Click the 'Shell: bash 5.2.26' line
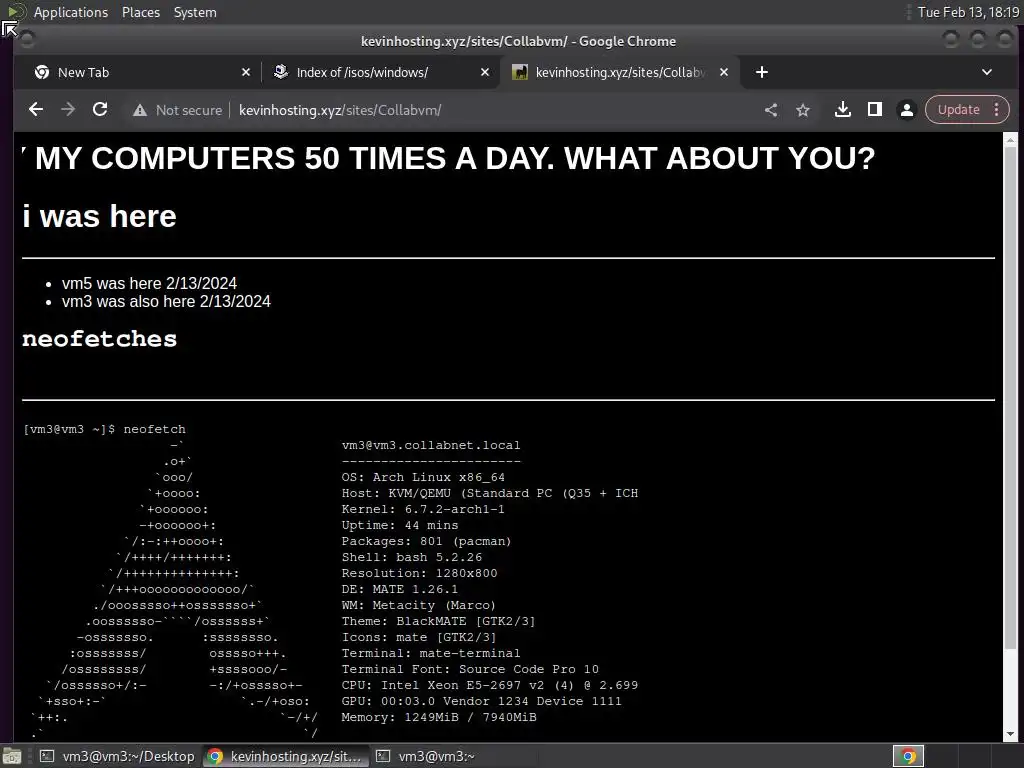The image size is (1024, 768). 411,557
